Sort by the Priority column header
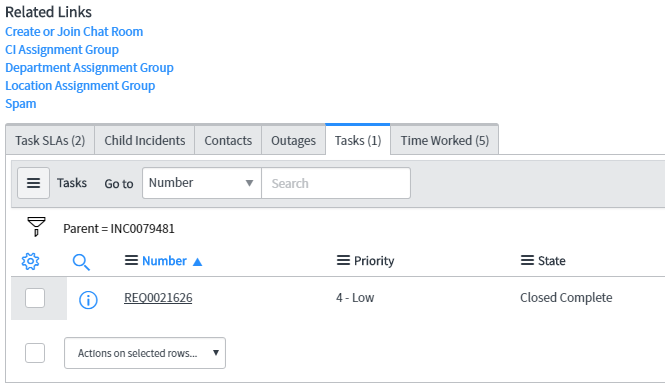Viewport: 665px width, 389px height. click(x=374, y=260)
